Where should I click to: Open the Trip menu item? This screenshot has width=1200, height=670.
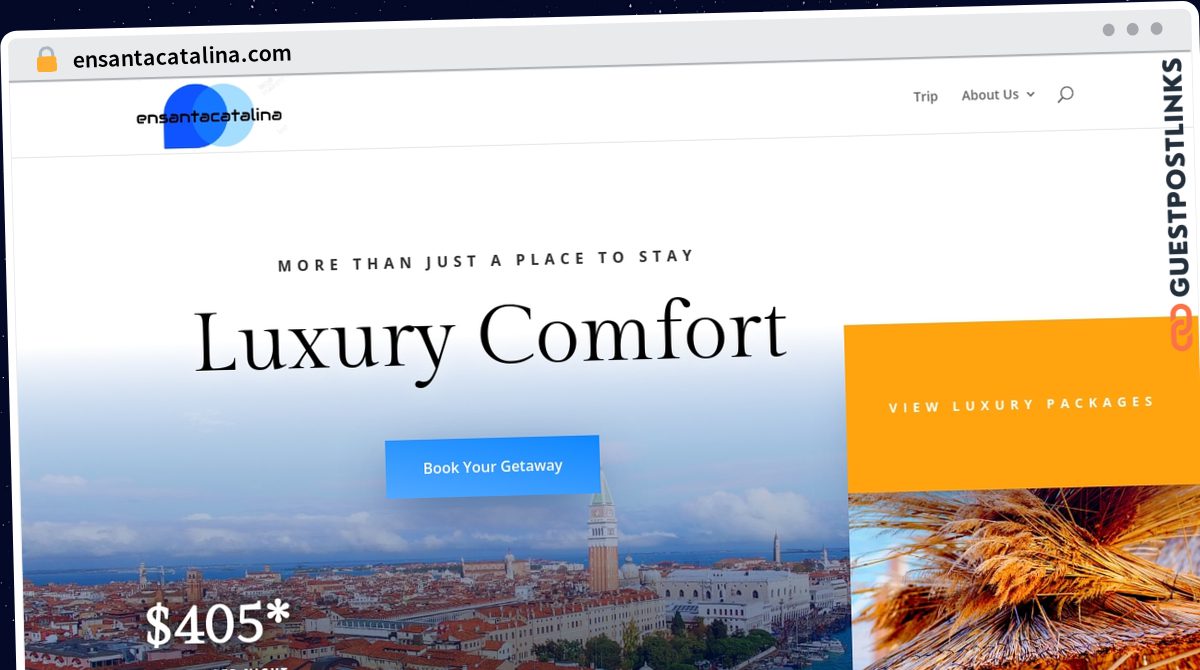click(925, 96)
